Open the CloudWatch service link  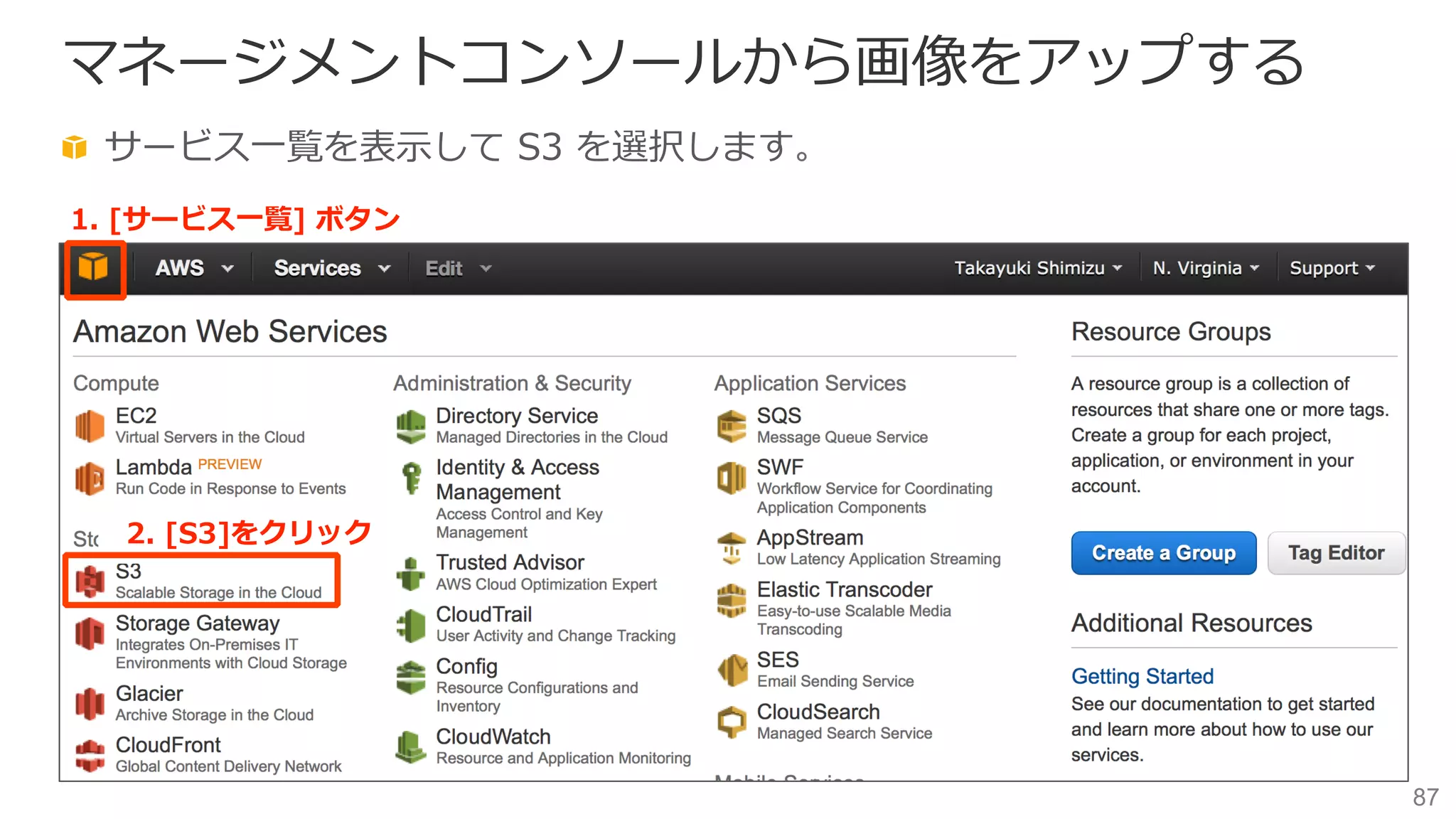pyautogui.click(x=493, y=737)
